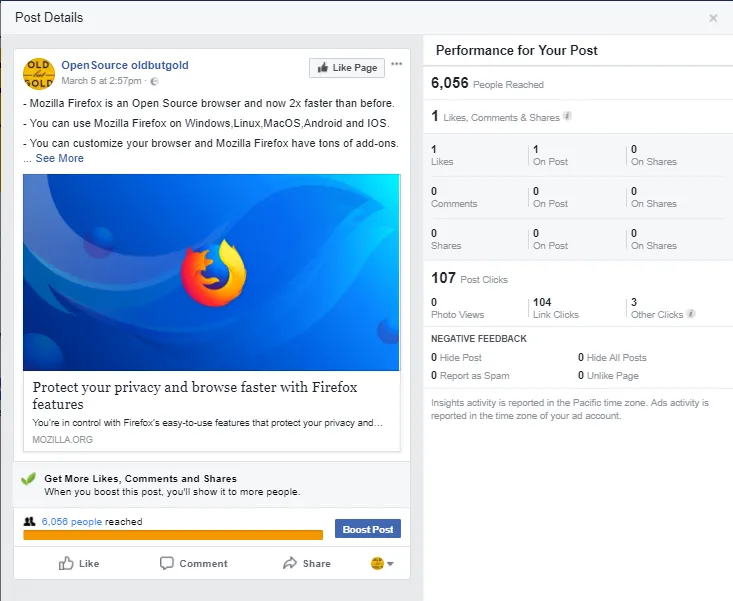The image size is (733, 601).
Task: Click the On Post value in the Likes row
Action: (550, 155)
